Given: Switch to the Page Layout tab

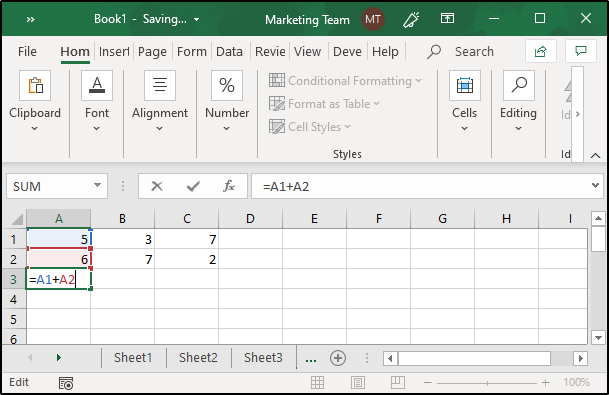Looking at the screenshot, I should tap(152, 51).
